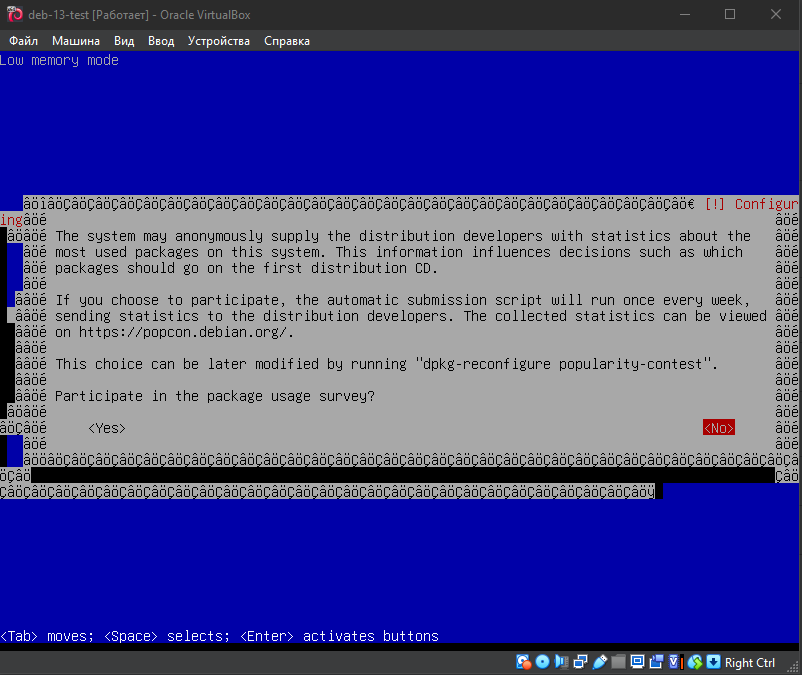Click the keyboard capture arrow icon
Screen dimensions: 802x675
713,662
